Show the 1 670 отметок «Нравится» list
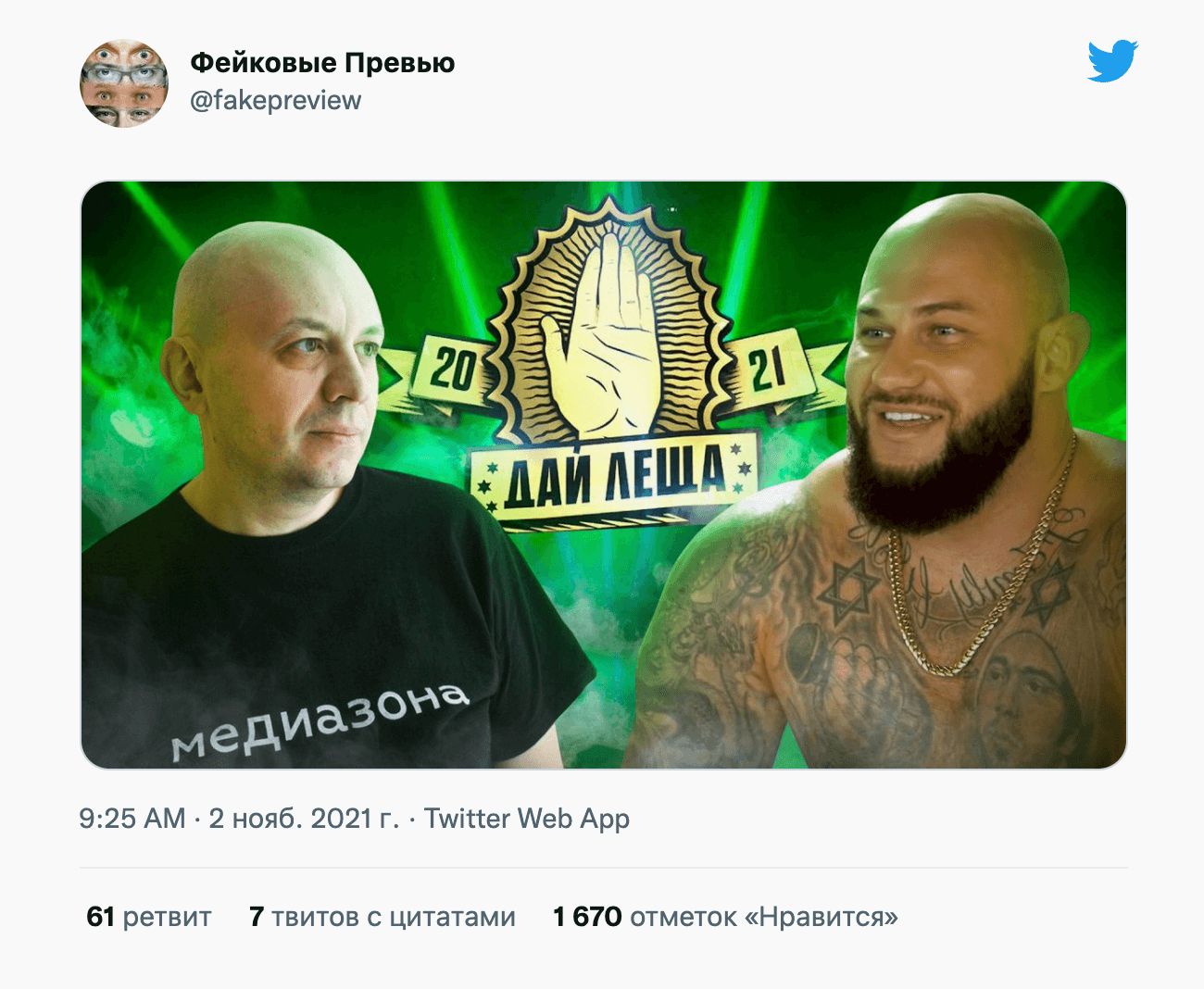Image resolution: width=1204 pixels, height=989 pixels. [725, 917]
